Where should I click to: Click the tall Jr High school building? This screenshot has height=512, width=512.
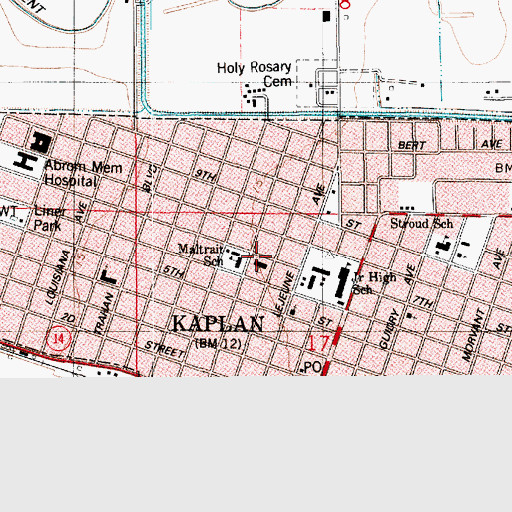pos(342,283)
